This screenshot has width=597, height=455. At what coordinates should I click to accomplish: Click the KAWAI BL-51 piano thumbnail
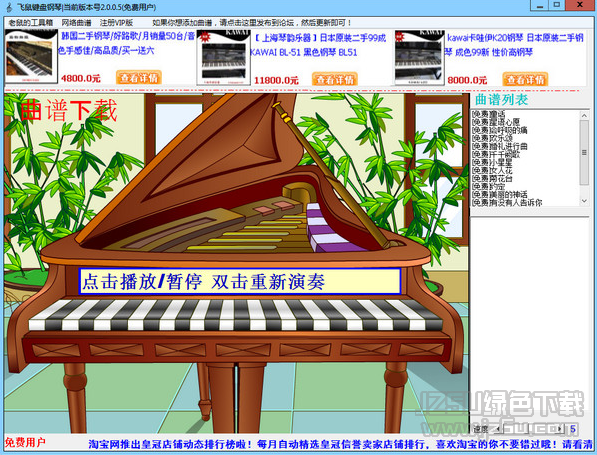[x=224, y=57]
